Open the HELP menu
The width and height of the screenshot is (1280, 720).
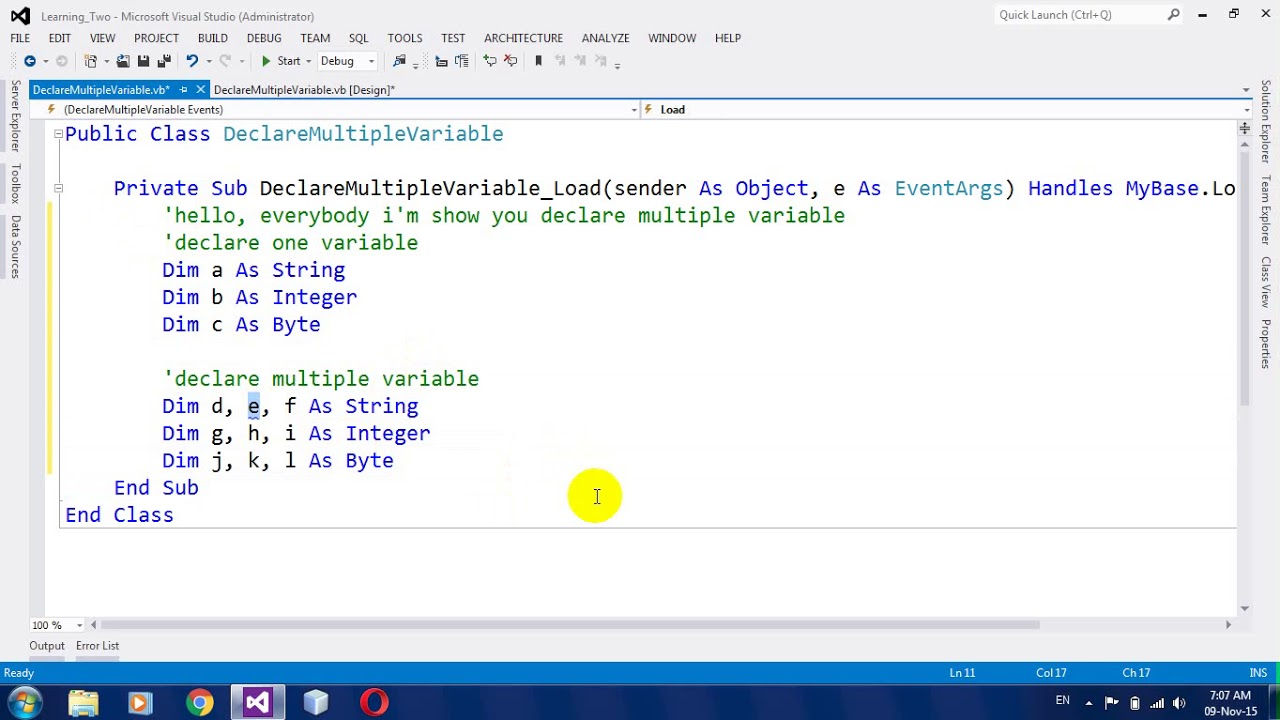[728, 38]
